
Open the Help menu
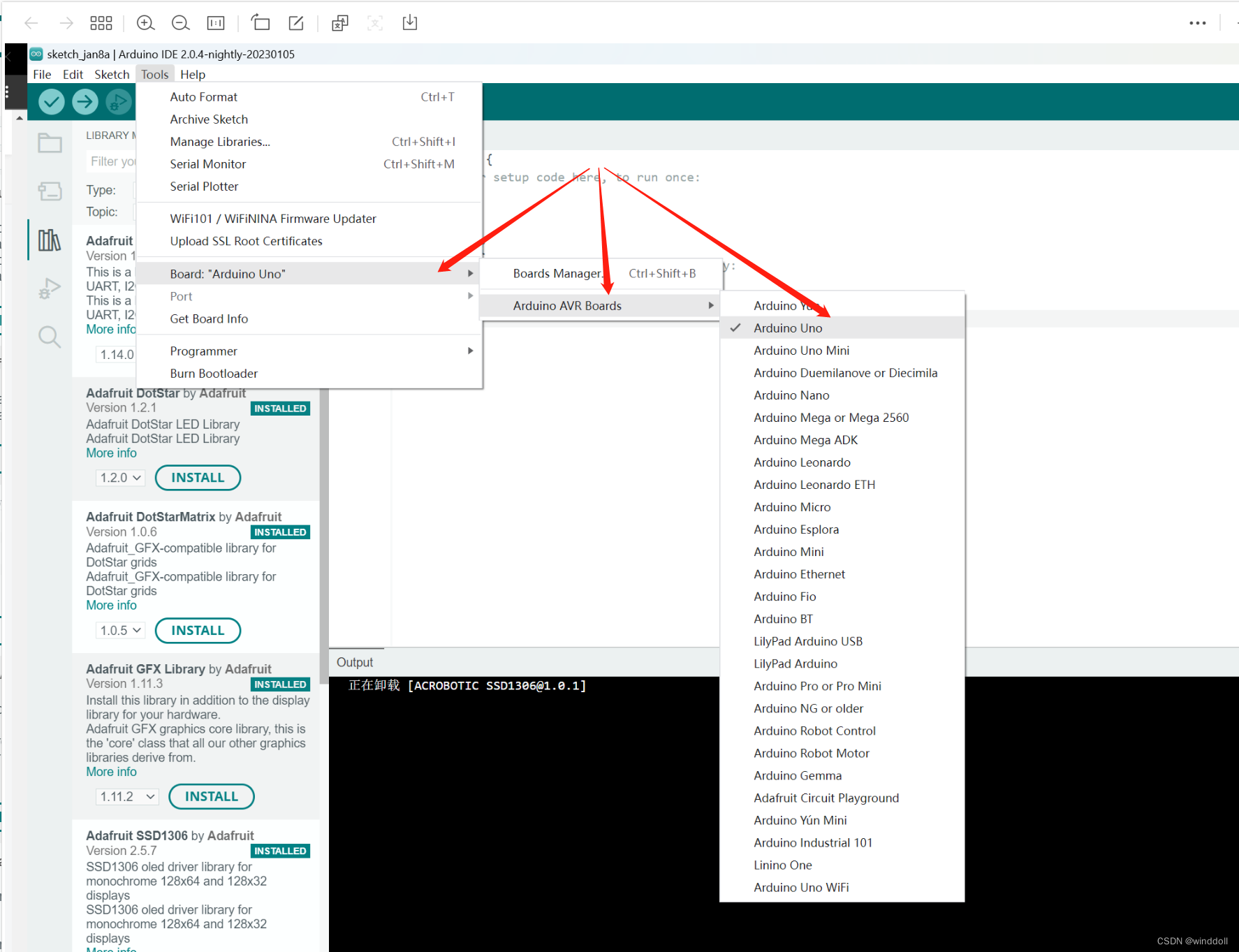click(x=193, y=74)
